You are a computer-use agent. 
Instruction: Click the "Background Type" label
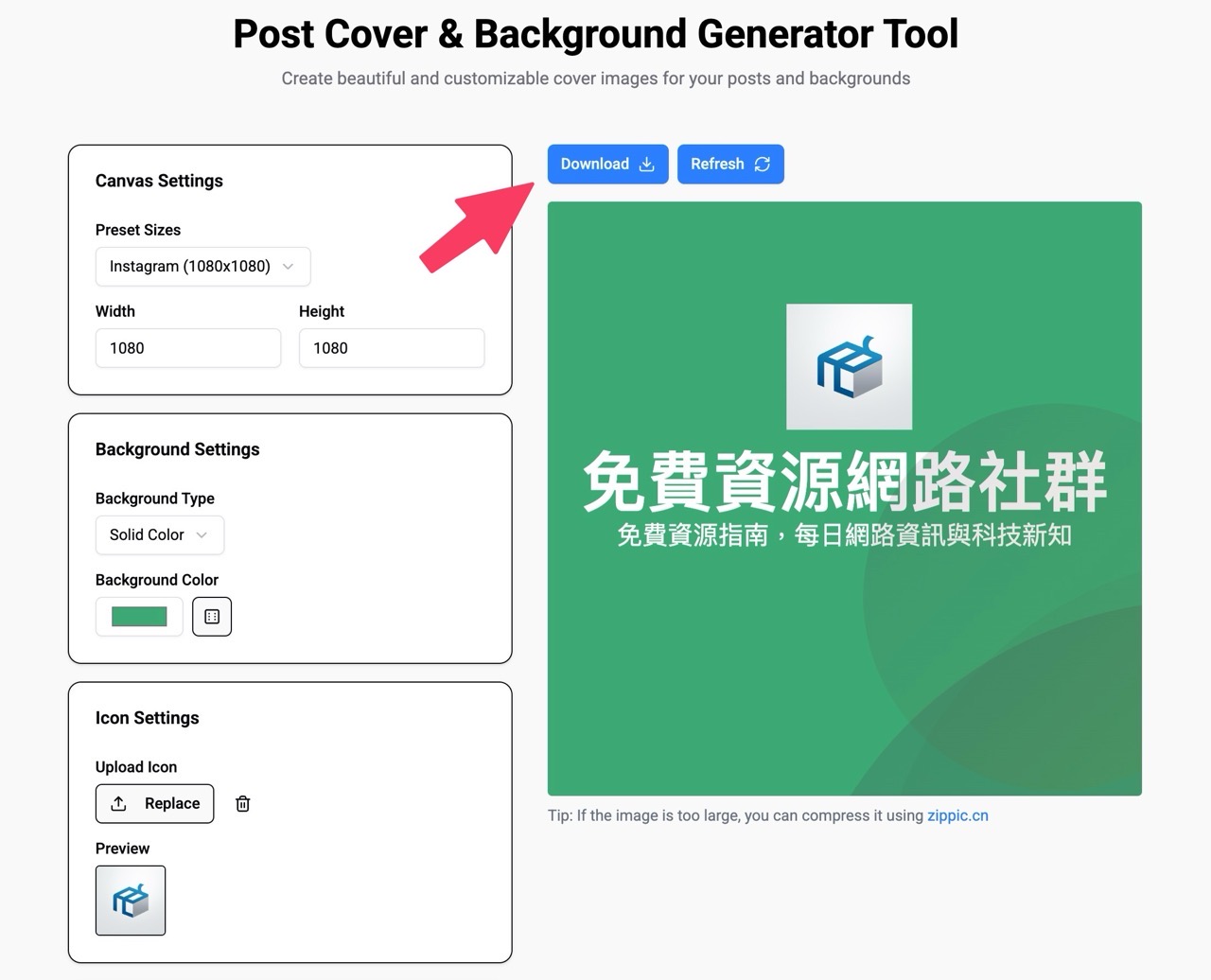pyautogui.click(x=155, y=499)
